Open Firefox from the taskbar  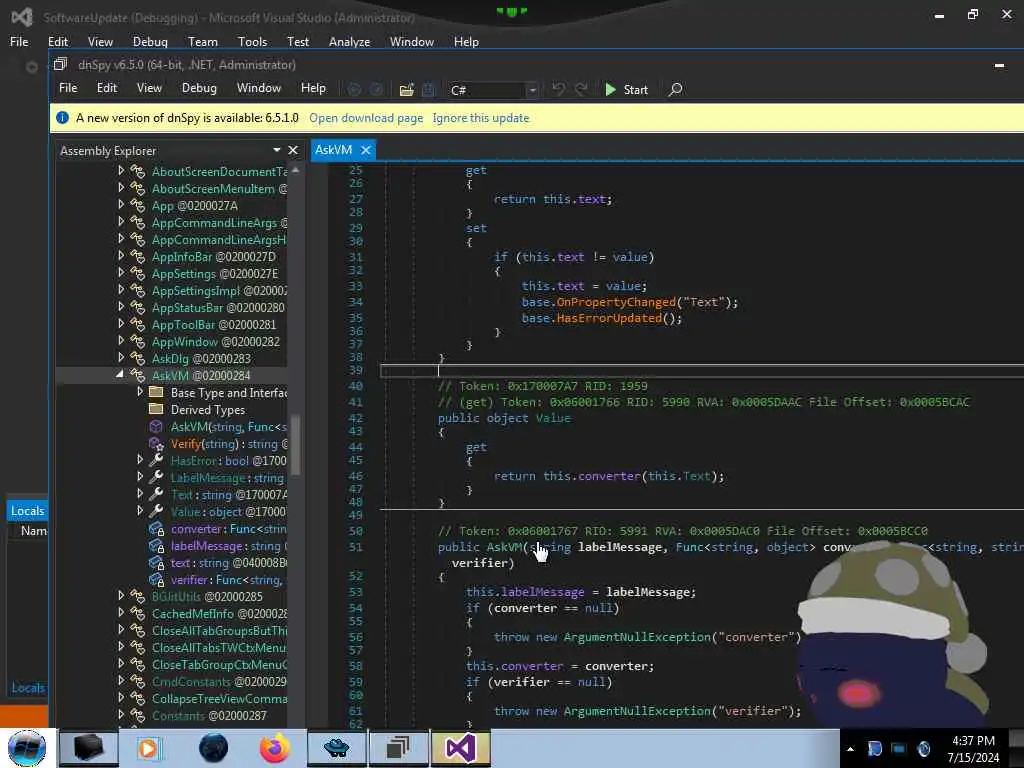[275, 748]
